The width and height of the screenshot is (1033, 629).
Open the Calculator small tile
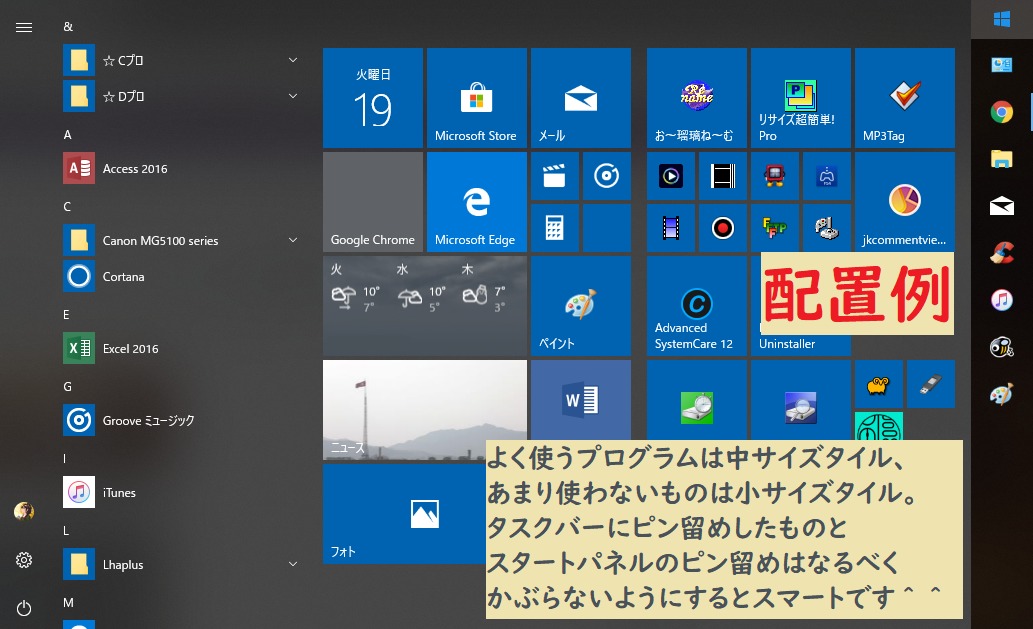555,228
